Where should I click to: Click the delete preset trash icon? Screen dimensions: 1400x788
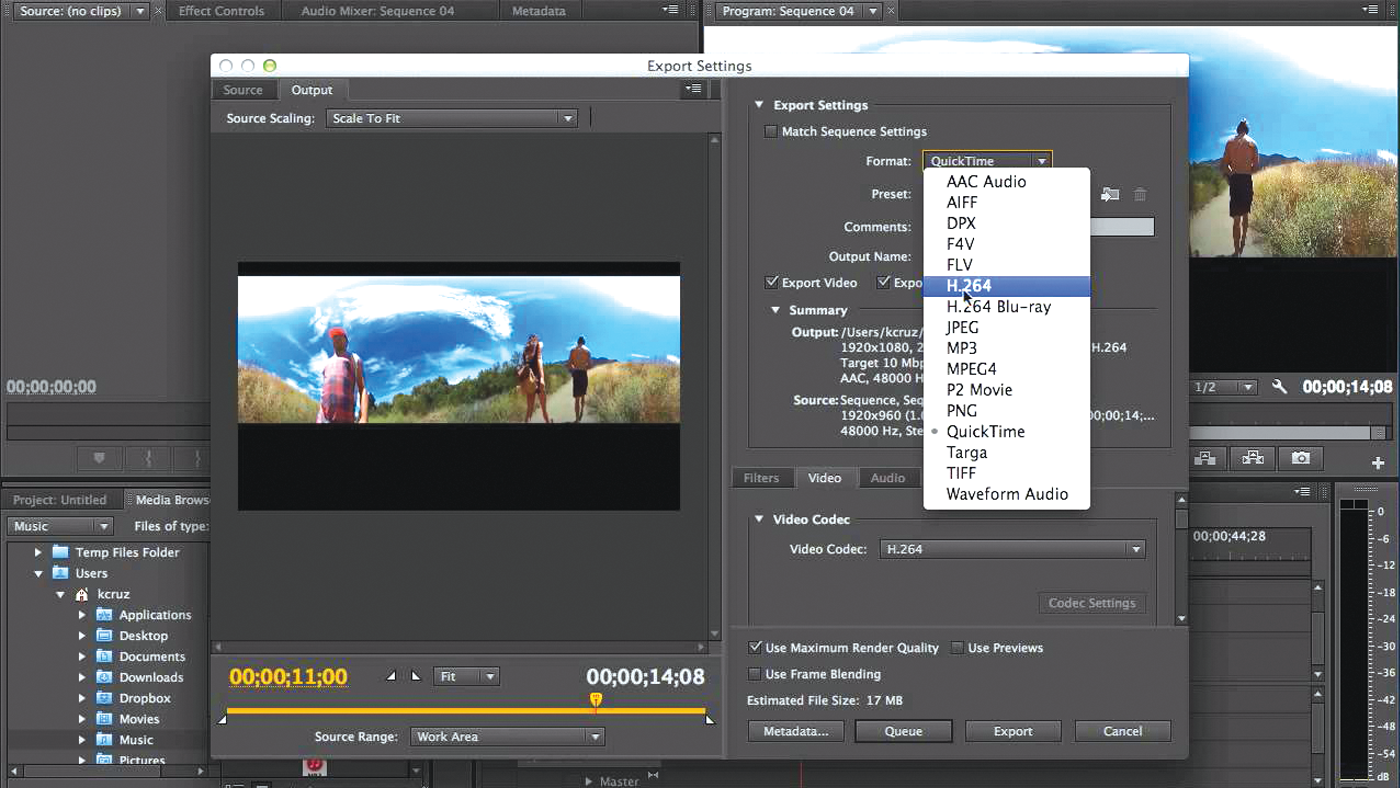click(x=1140, y=195)
